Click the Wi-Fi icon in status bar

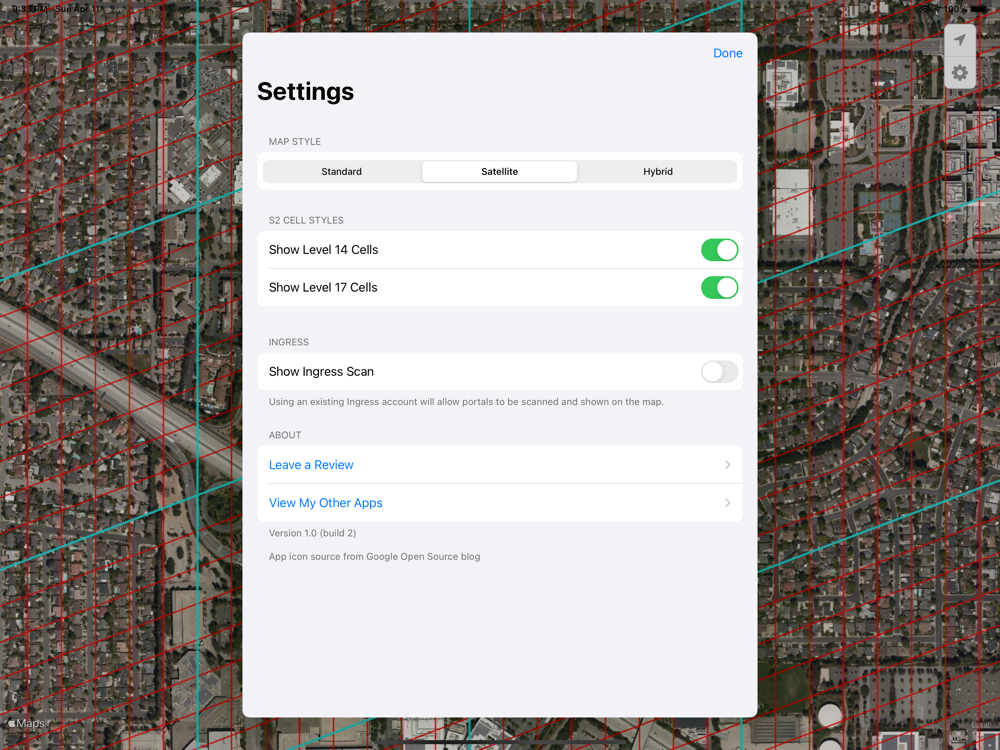point(925,9)
